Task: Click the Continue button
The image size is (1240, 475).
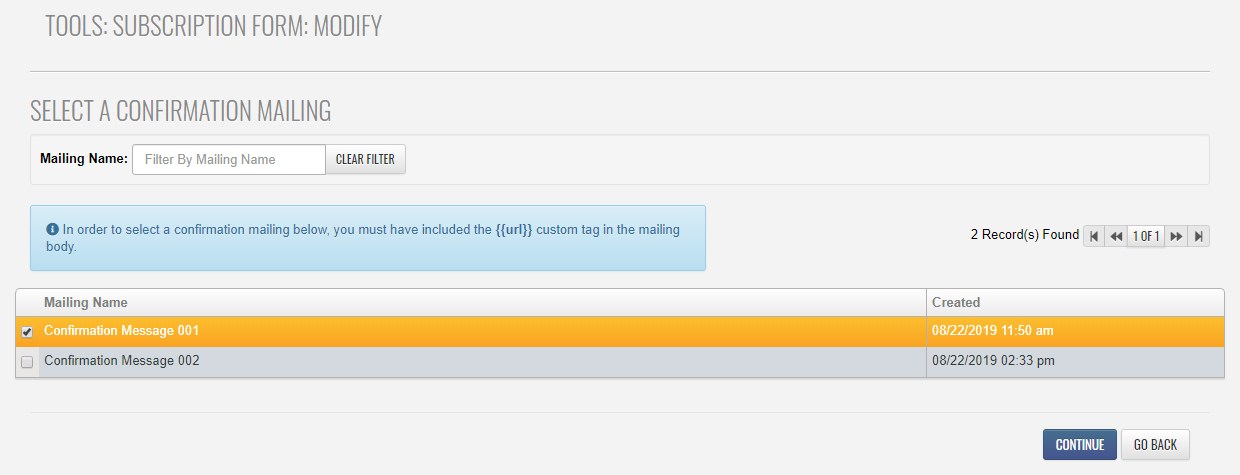Action: [x=1080, y=445]
